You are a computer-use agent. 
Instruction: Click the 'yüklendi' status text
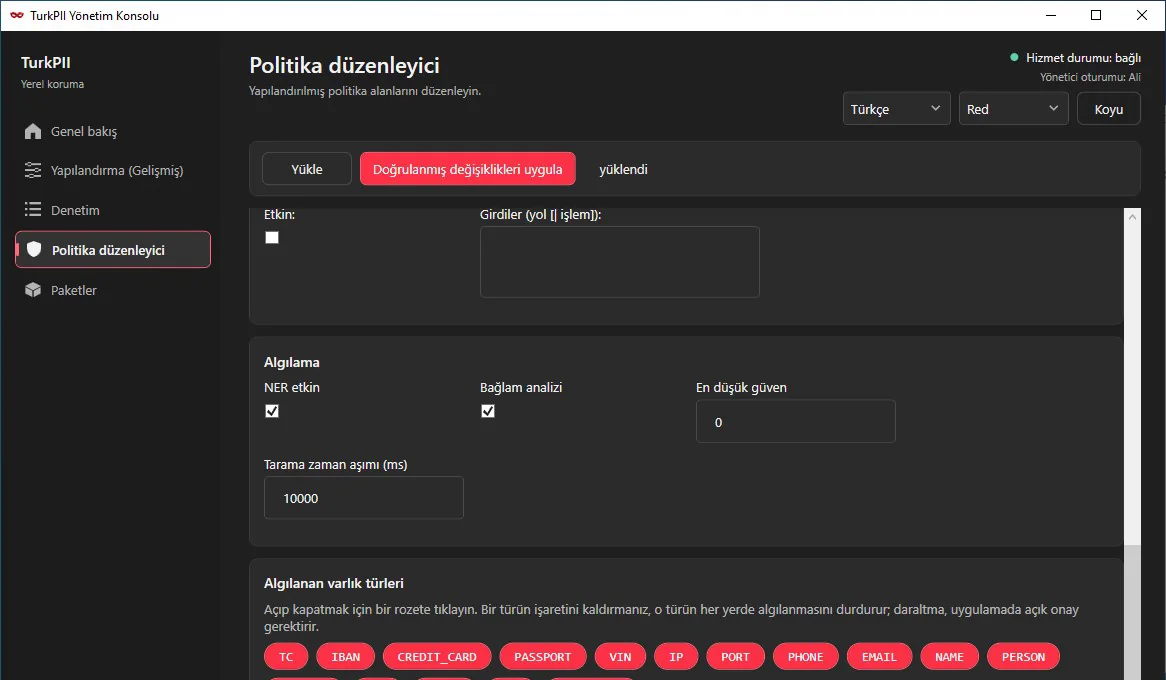(623, 169)
